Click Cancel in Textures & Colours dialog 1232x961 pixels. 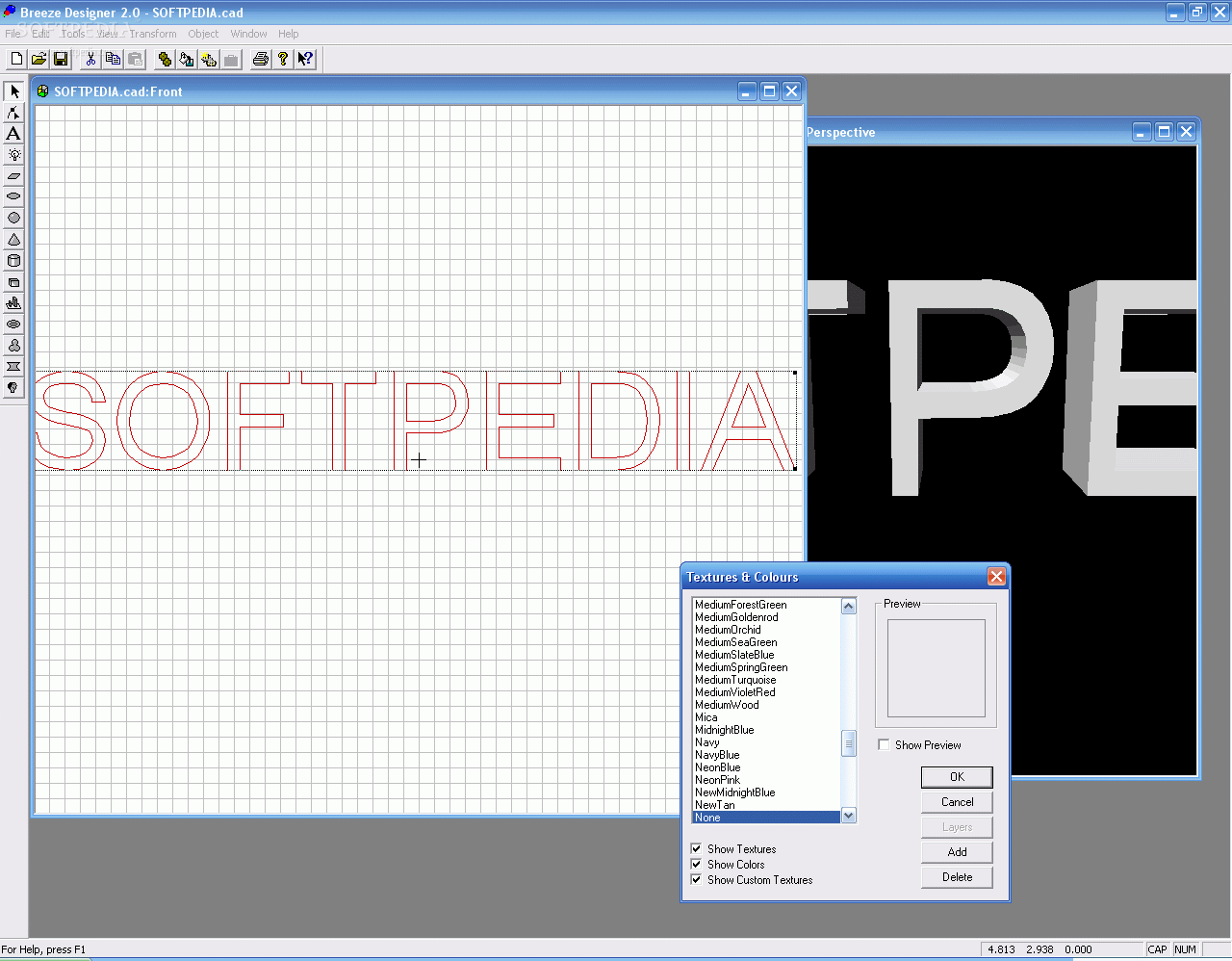(x=957, y=802)
